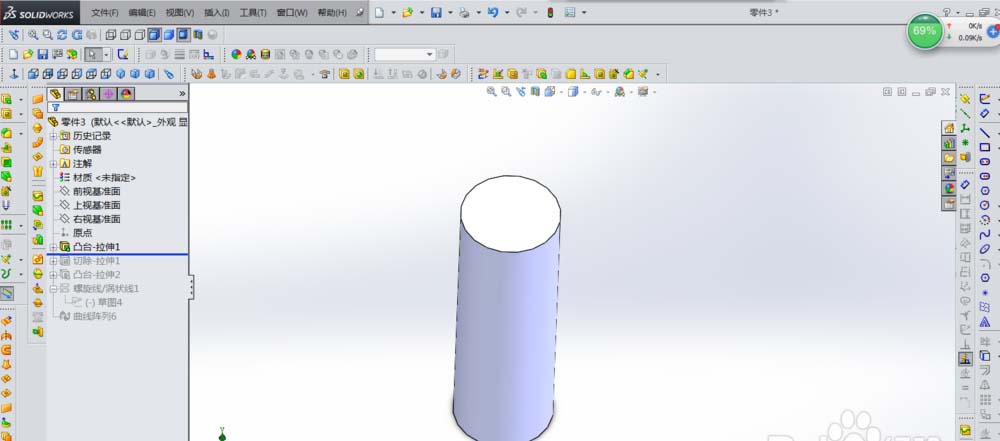Switch to the ConfigurationManager tab
The width and height of the screenshot is (1000, 441).
(x=91, y=94)
